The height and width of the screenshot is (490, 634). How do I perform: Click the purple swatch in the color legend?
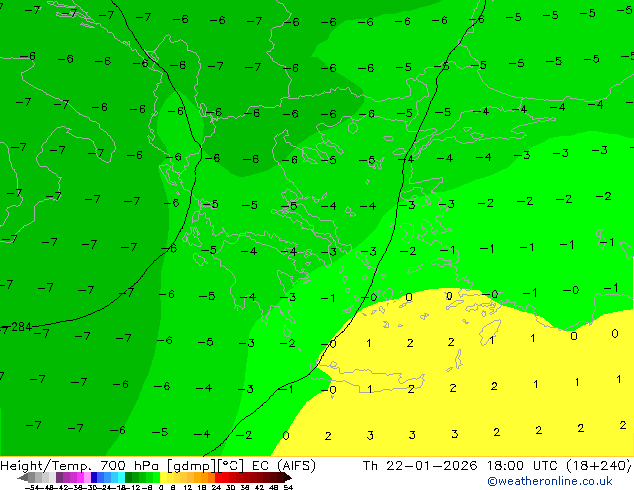(59, 477)
